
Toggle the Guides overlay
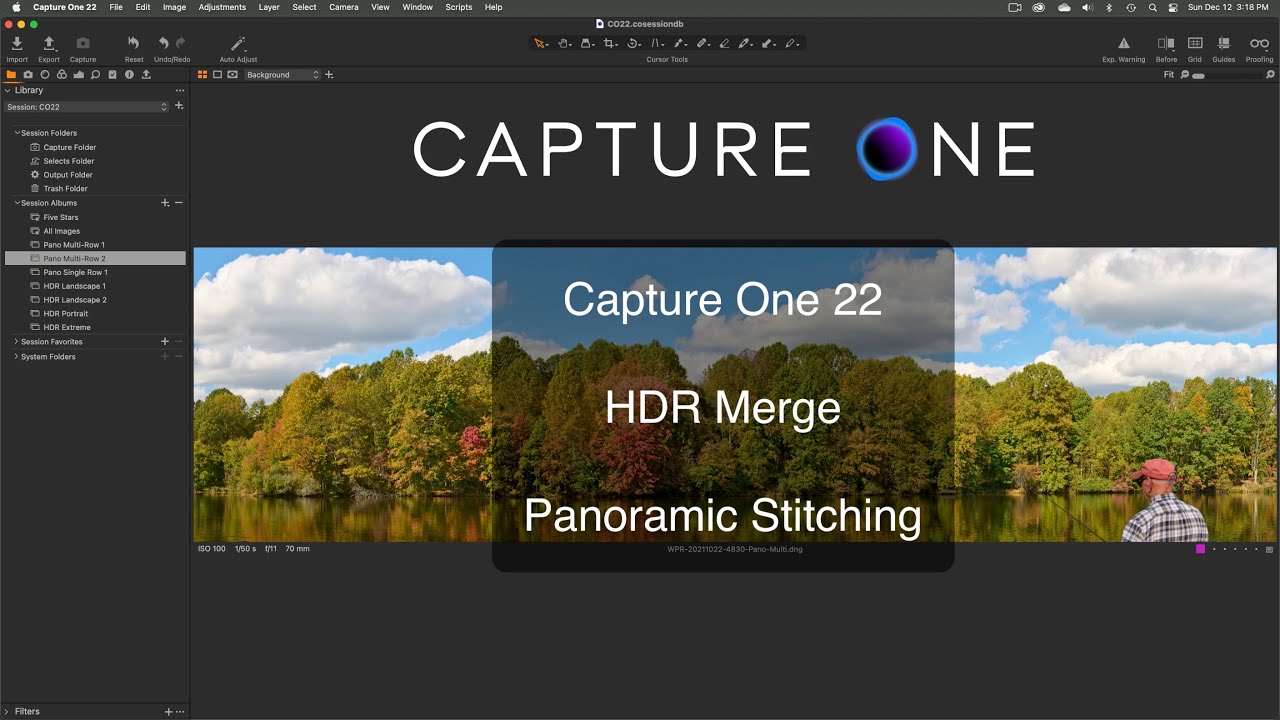point(1224,43)
